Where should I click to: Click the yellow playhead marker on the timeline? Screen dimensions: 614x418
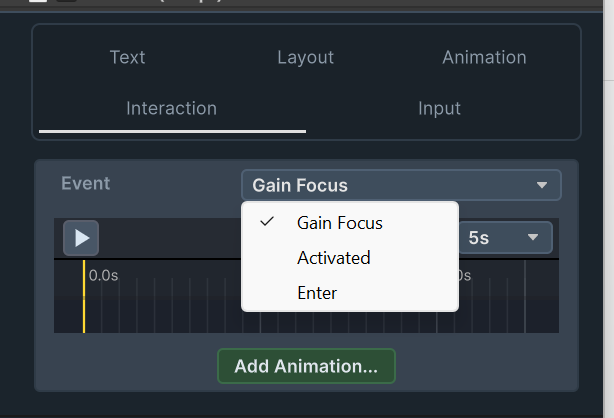(x=84, y=297)
